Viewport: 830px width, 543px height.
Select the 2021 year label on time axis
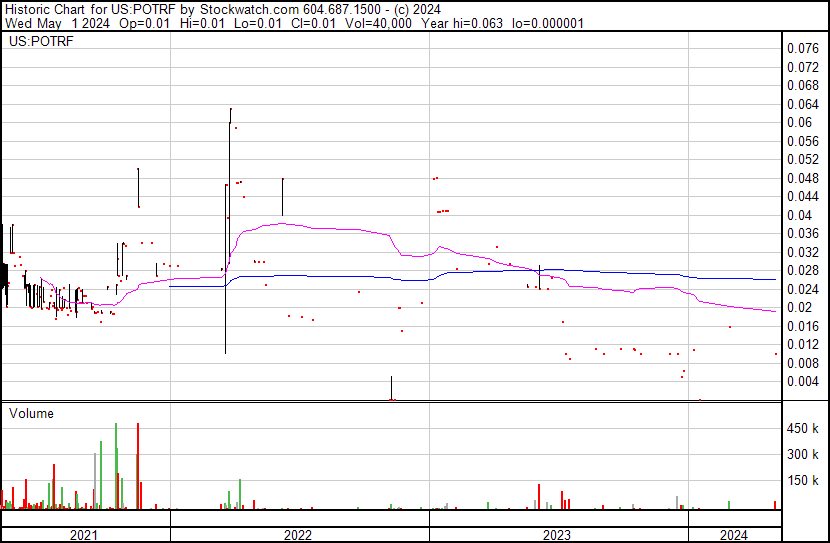pyautogui.click(x=84, y=535)
